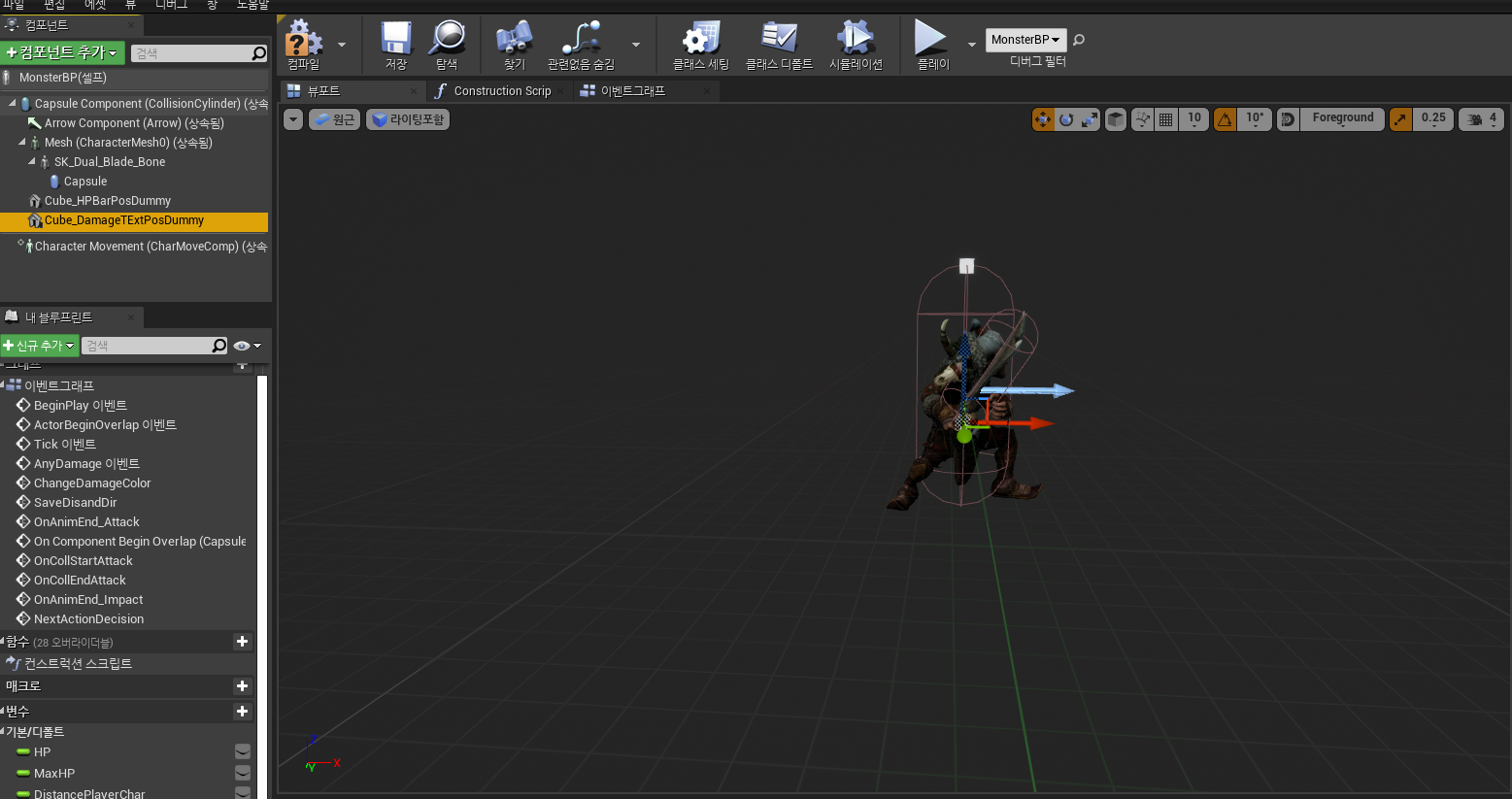Switch to 이벤트그래프 tab

645,91
